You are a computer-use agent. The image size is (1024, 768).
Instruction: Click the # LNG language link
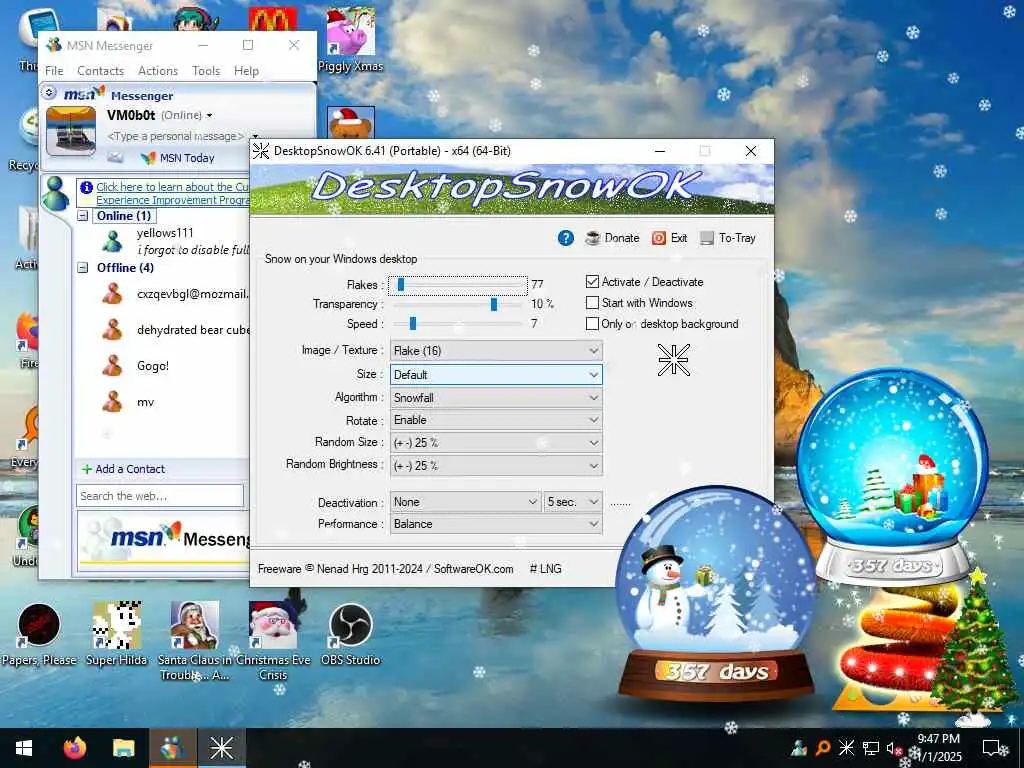pos(545,569)
